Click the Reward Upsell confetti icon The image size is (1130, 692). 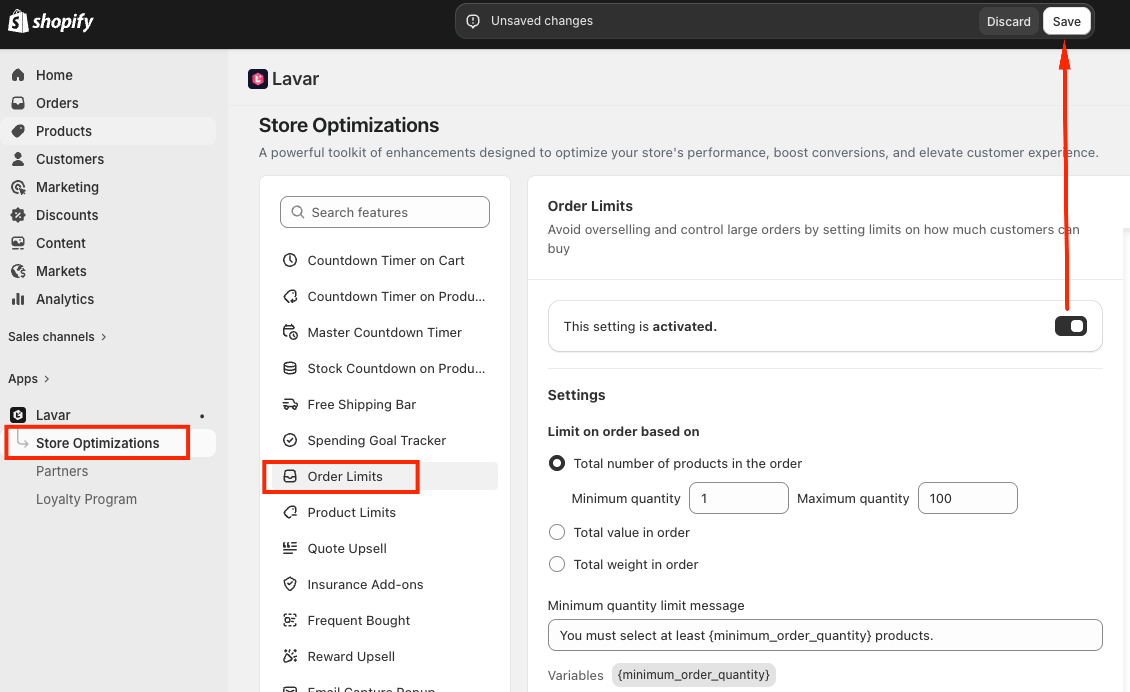point(290,657)
